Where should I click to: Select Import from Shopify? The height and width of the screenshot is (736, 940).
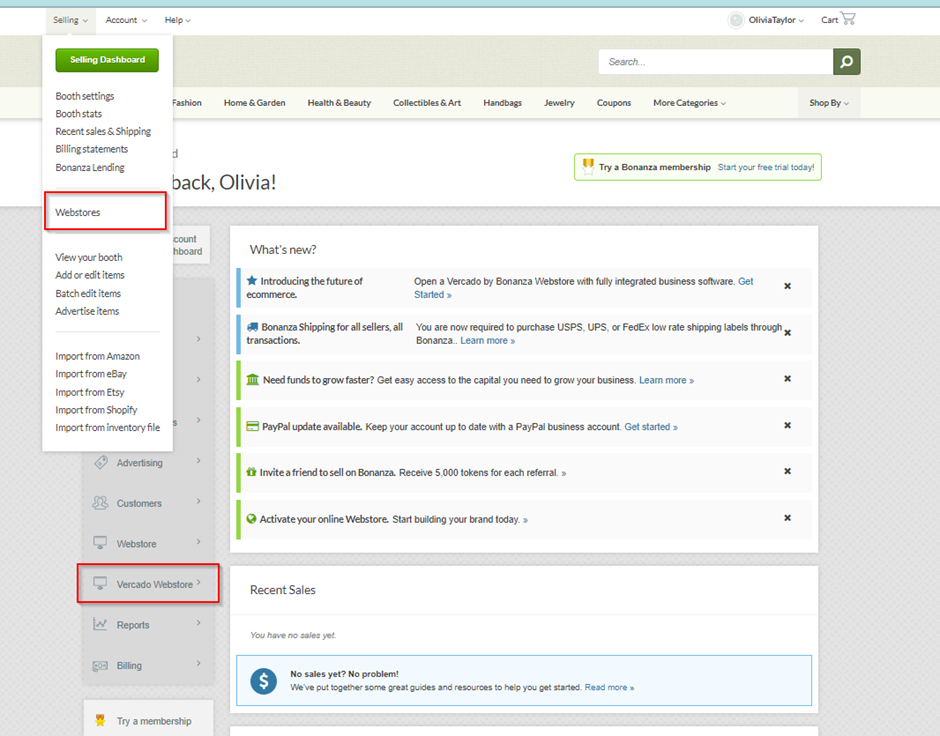[97, 410]
